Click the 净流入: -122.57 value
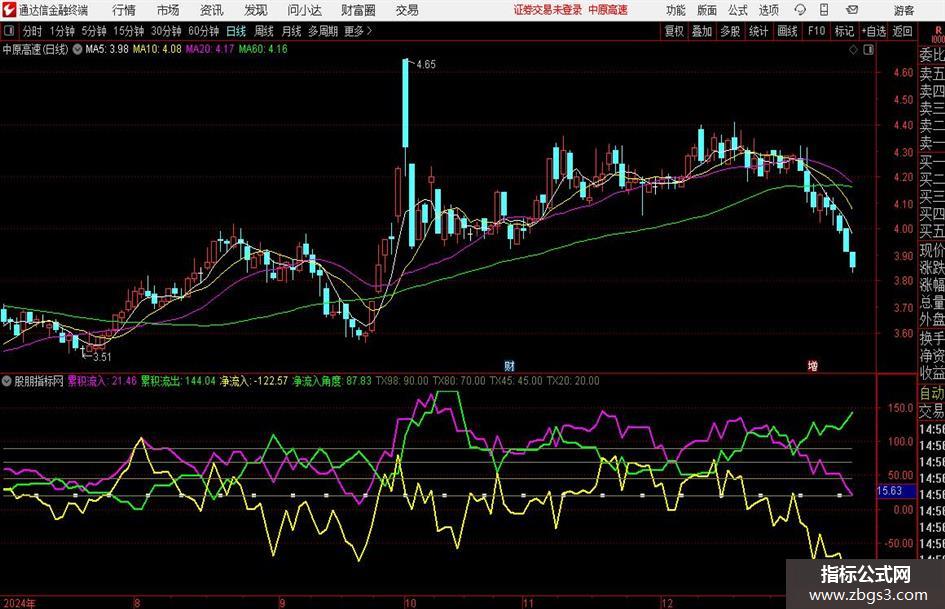945x609 pixels. click(x=254, y=381)
